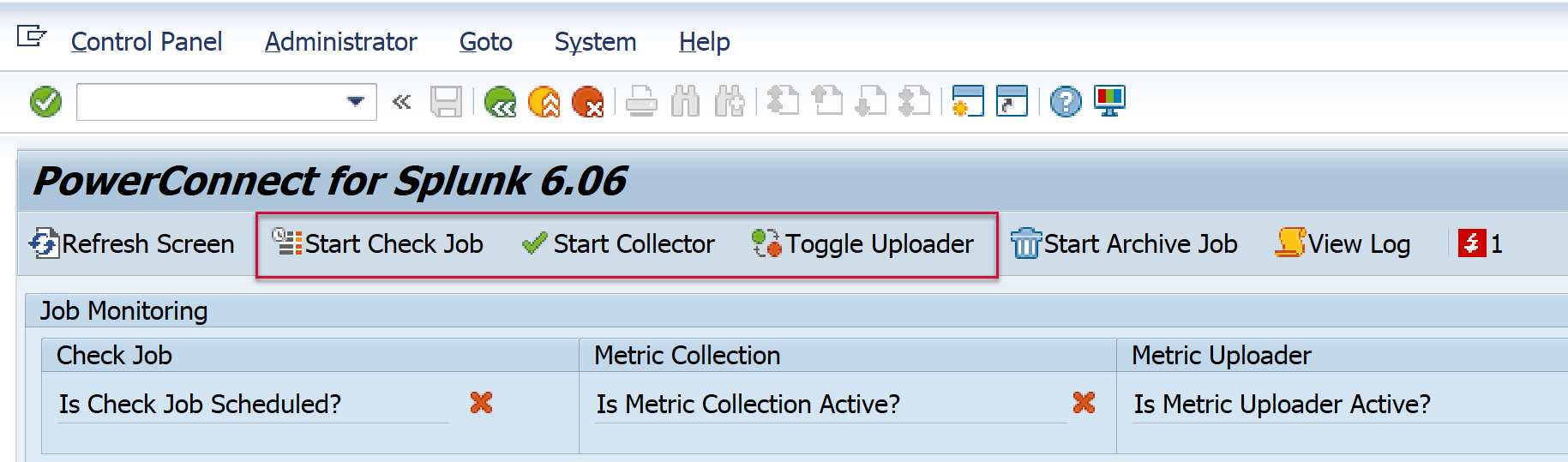Open the Administrator menu
Screen dimensions: 1568x462
(340, 42)
